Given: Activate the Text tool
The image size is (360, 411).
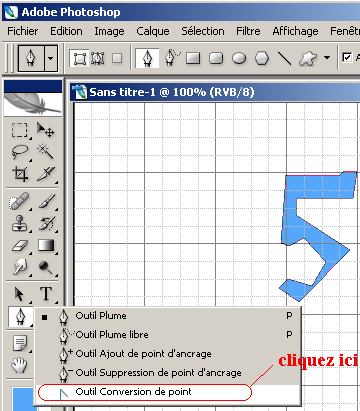Looking at the screenshot, I should 46,294.
